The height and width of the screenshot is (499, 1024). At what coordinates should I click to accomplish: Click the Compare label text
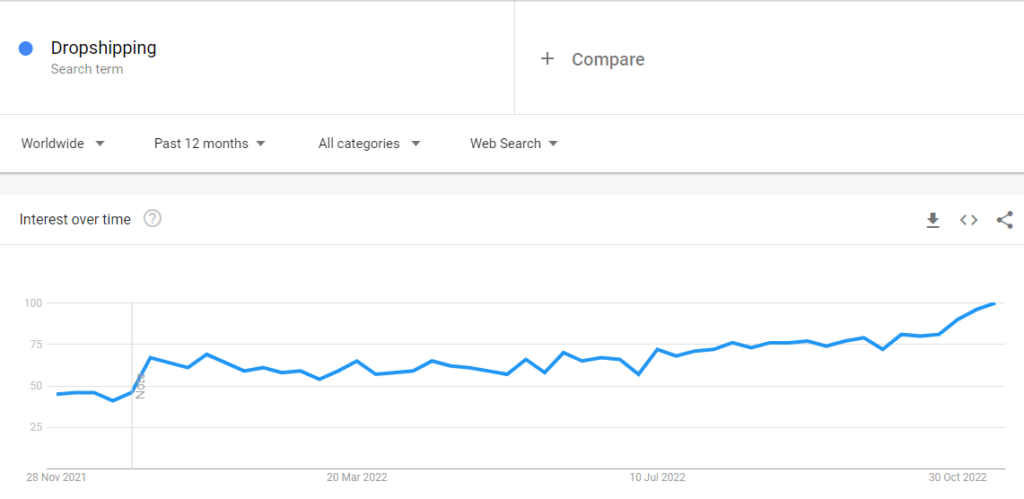(x=608, y=59)
